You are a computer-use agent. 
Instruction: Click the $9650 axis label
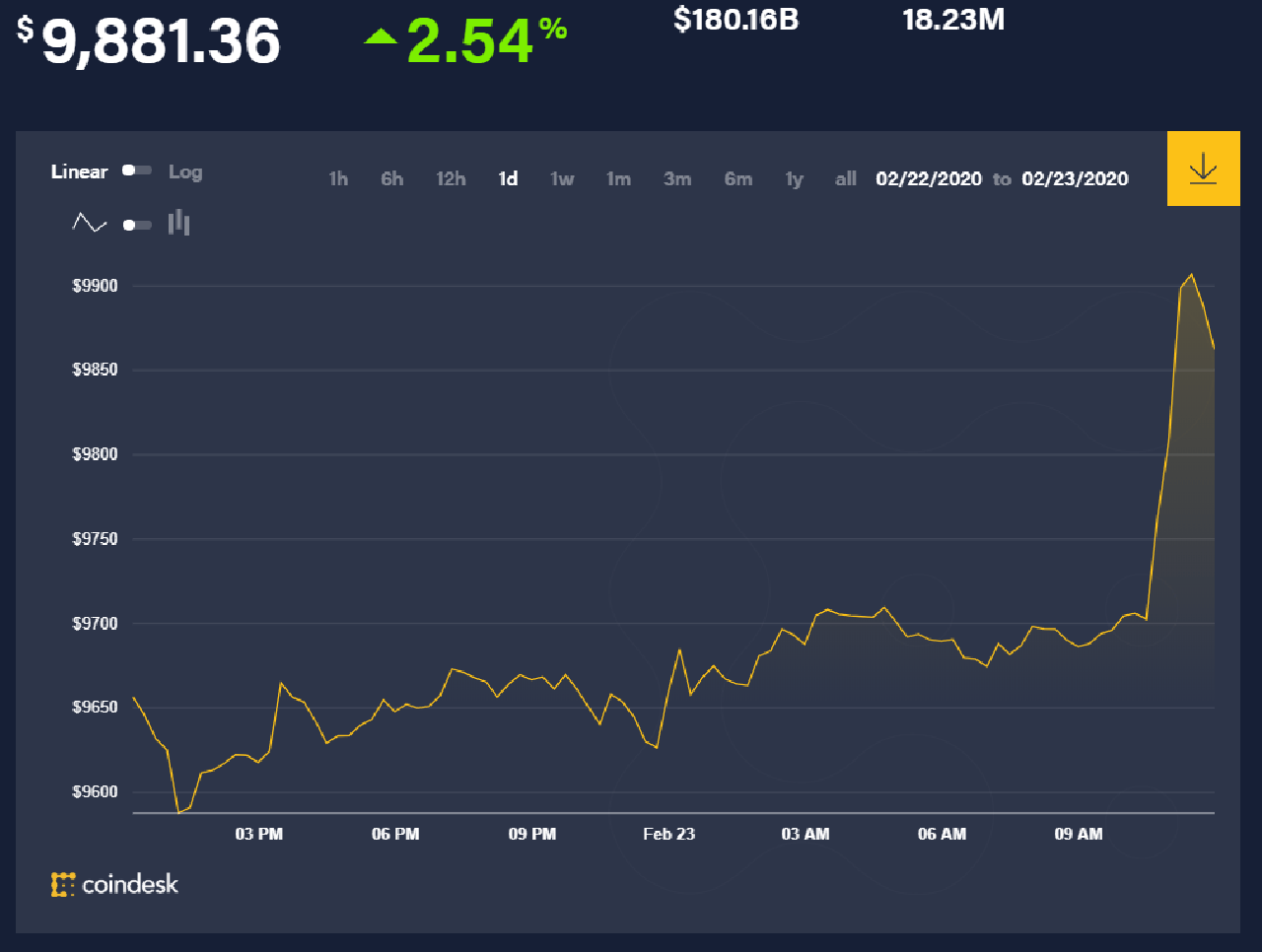[x=95, y=708]
